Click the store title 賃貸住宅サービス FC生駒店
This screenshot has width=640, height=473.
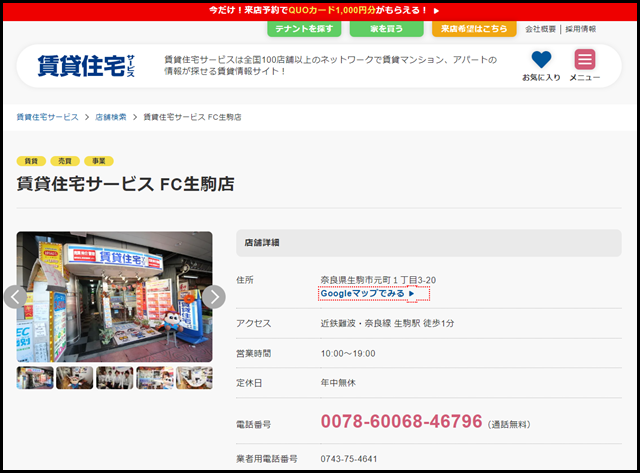click(125, 184)
